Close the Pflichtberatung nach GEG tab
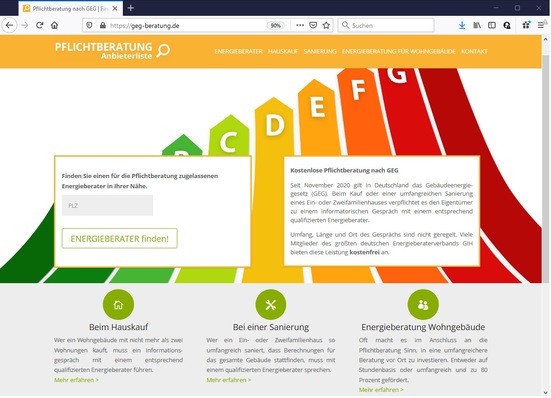This screenshot has height=398, width=551. (x=115, y=8)
